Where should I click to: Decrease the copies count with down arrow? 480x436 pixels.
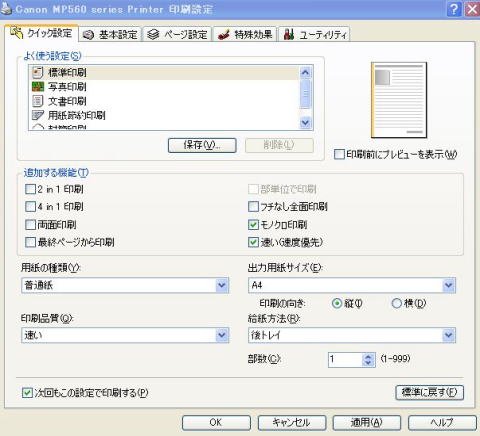coord(368,363)
